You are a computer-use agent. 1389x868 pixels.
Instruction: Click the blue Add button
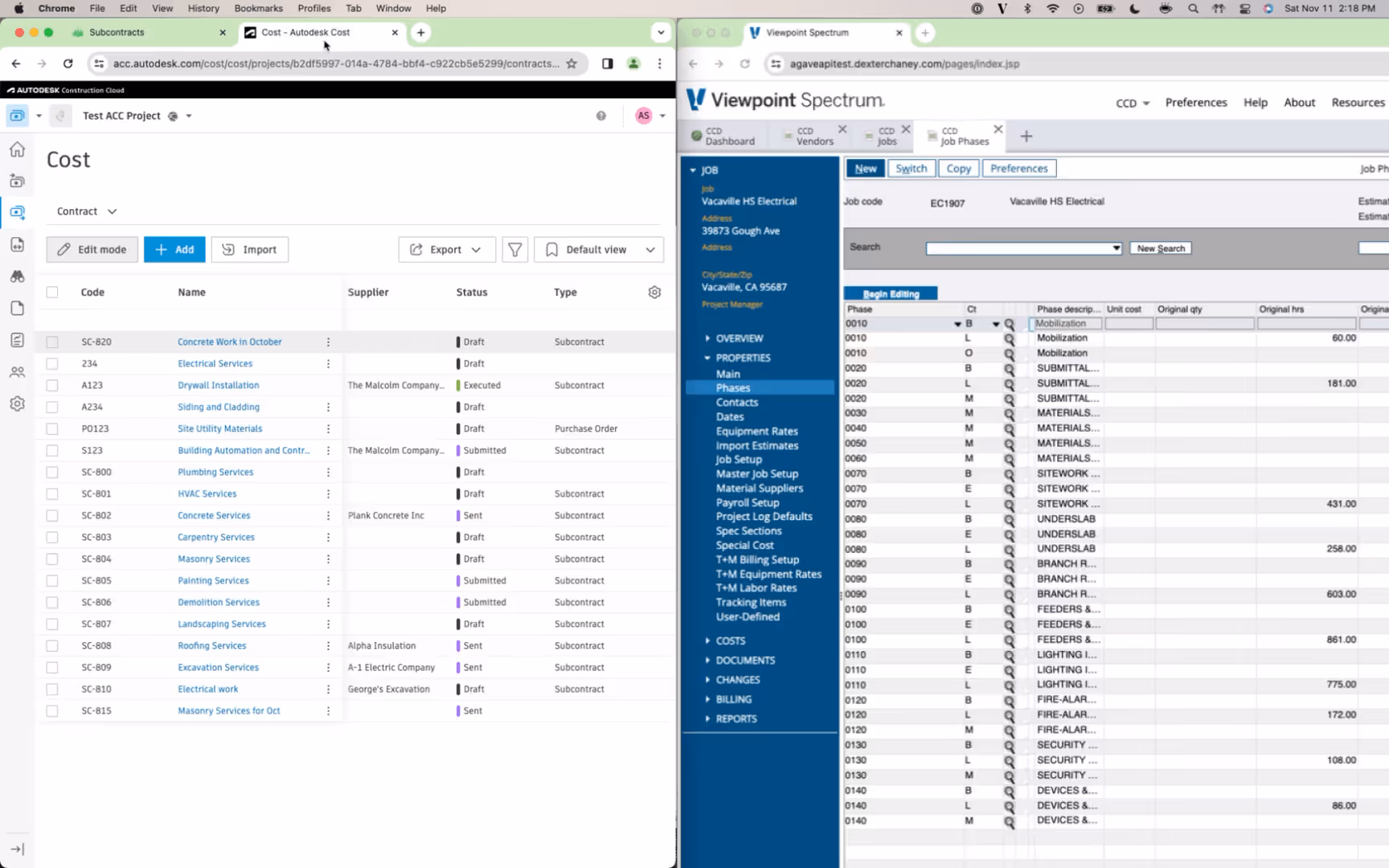[x=174, y=249]
